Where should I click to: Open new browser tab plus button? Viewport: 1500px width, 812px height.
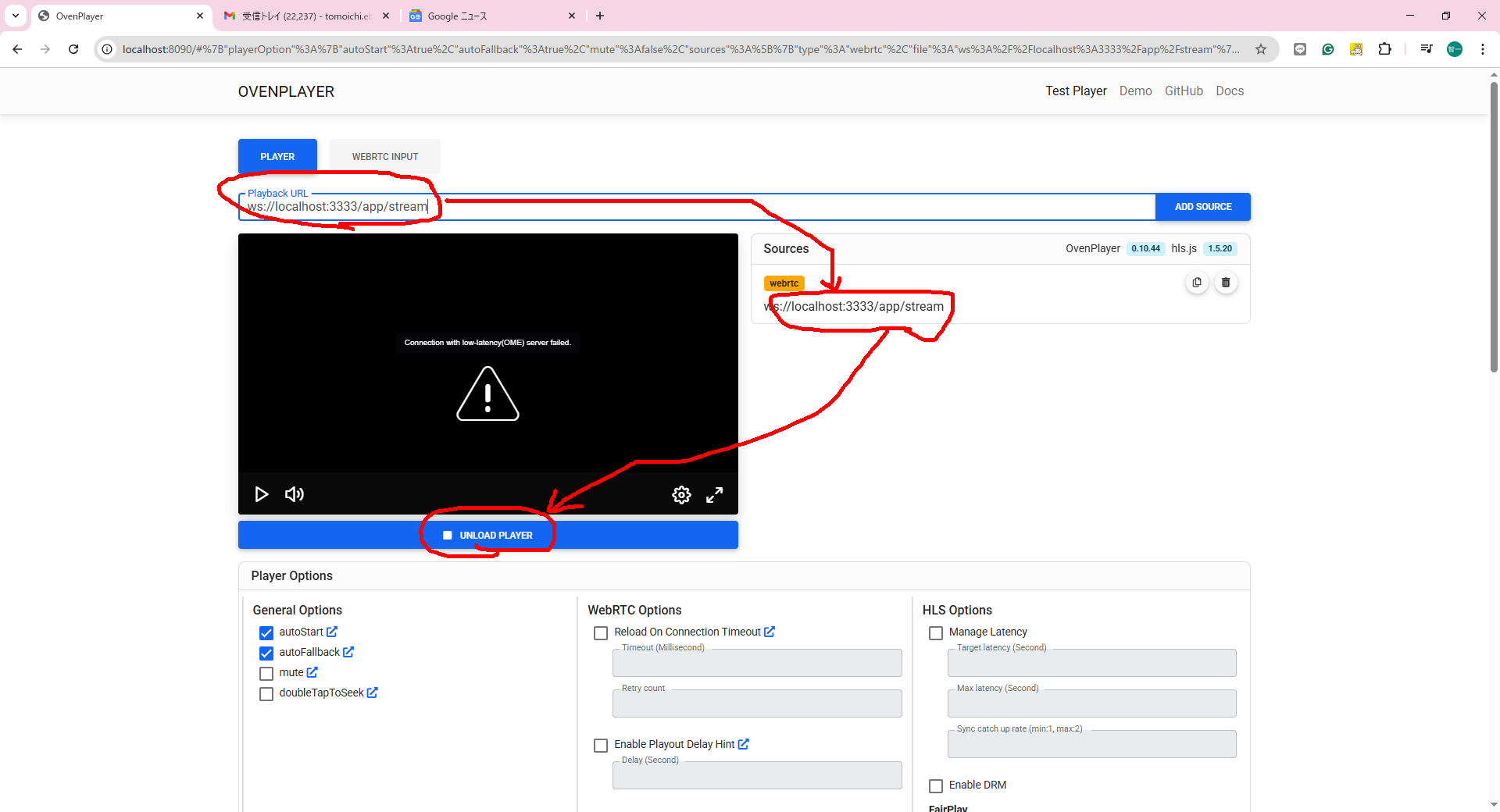600,16
